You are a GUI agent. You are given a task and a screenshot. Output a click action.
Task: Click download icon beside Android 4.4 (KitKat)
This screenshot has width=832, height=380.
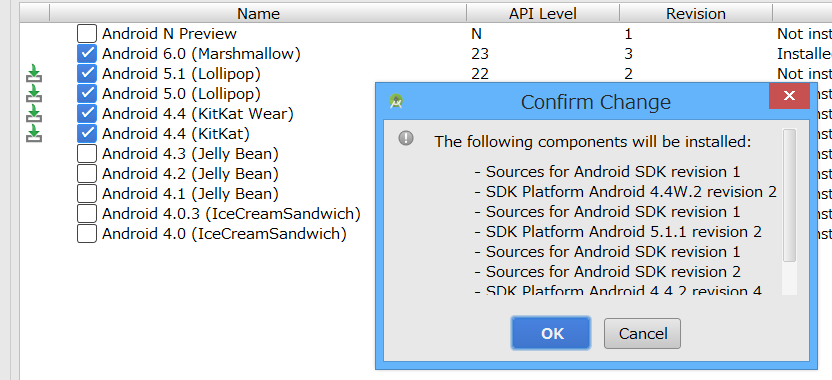[34, 134]
